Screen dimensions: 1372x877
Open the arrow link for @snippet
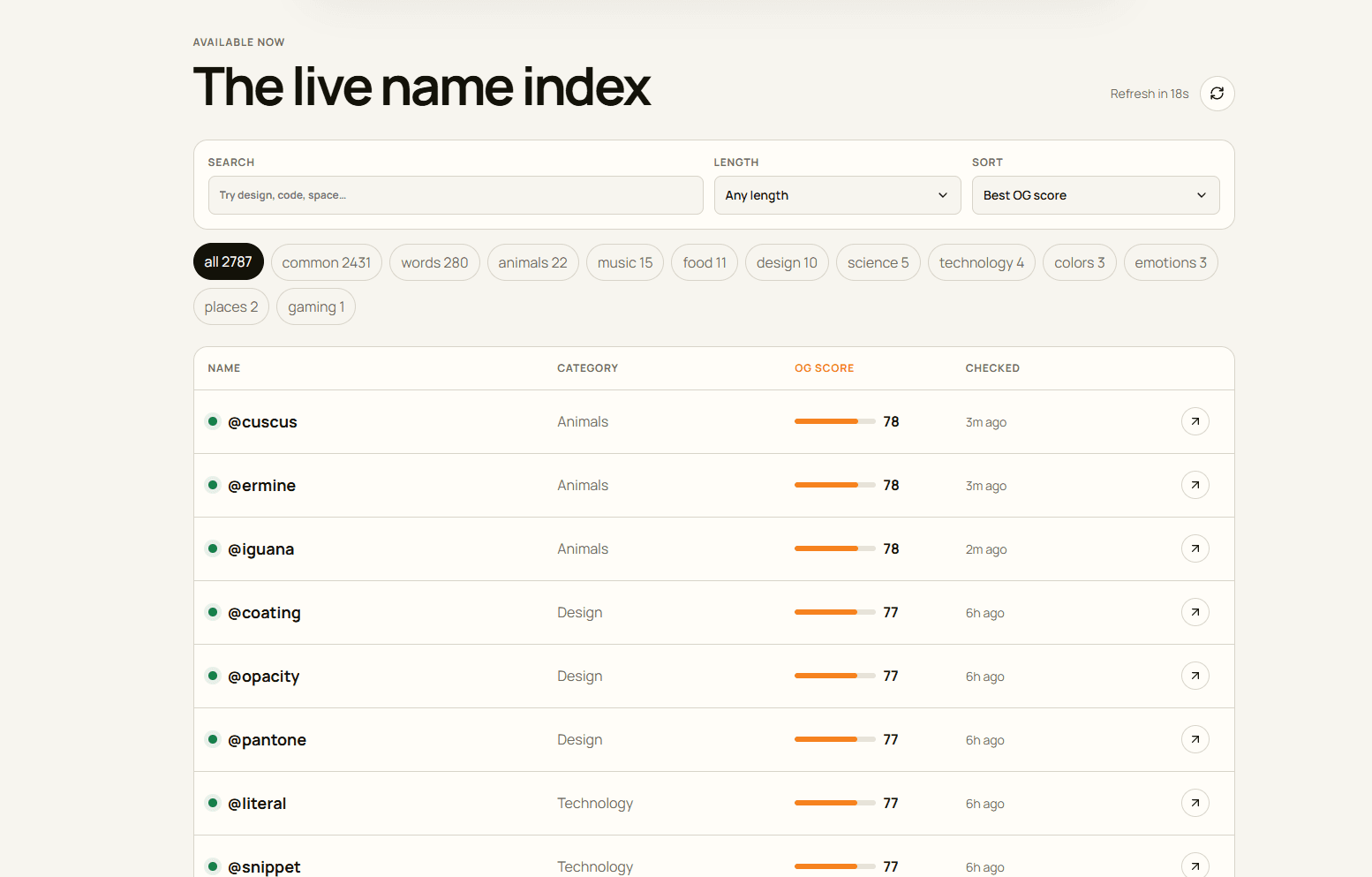pos(1195,865)
